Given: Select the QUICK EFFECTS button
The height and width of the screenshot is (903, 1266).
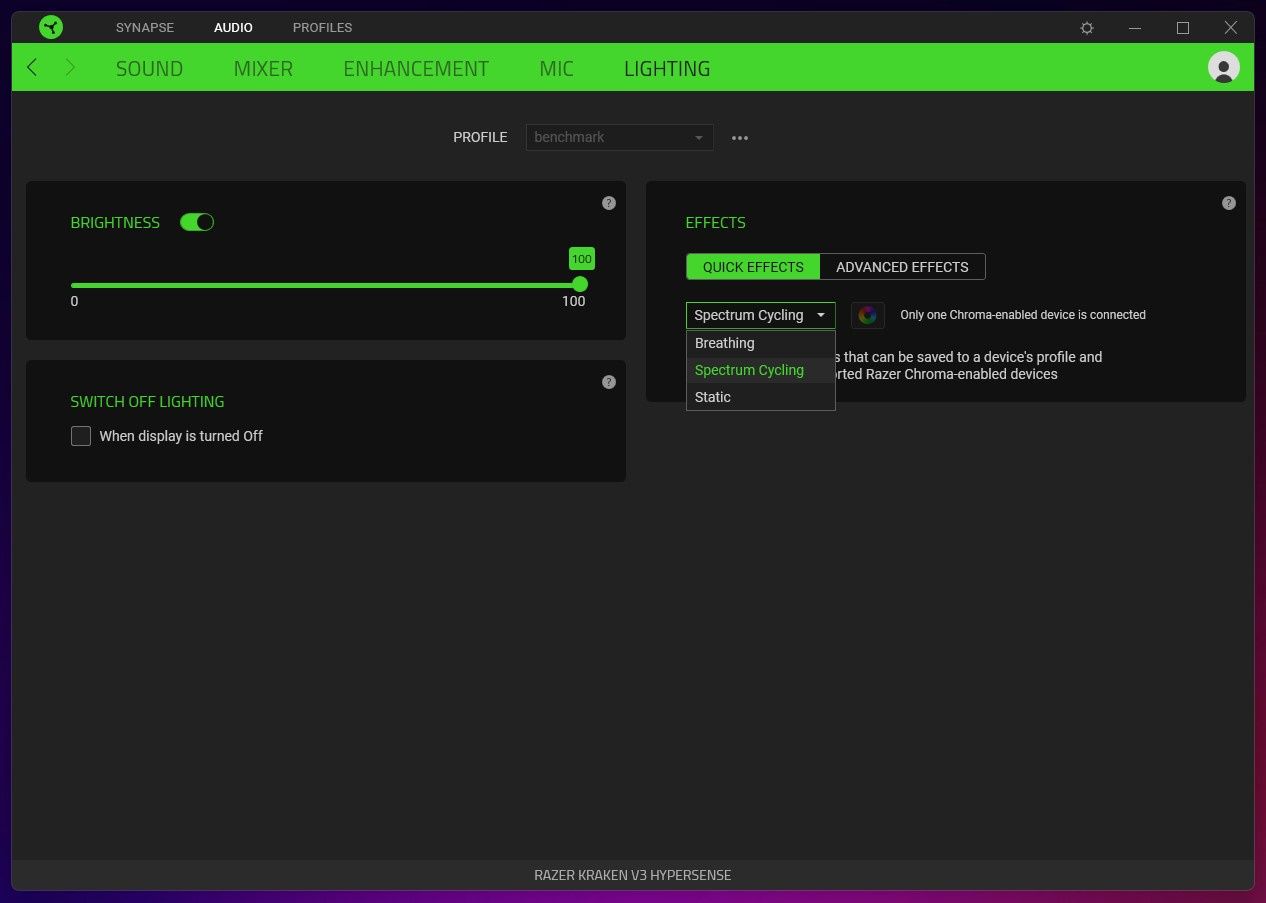Looking at the screenshot, I should coord(753,267).
